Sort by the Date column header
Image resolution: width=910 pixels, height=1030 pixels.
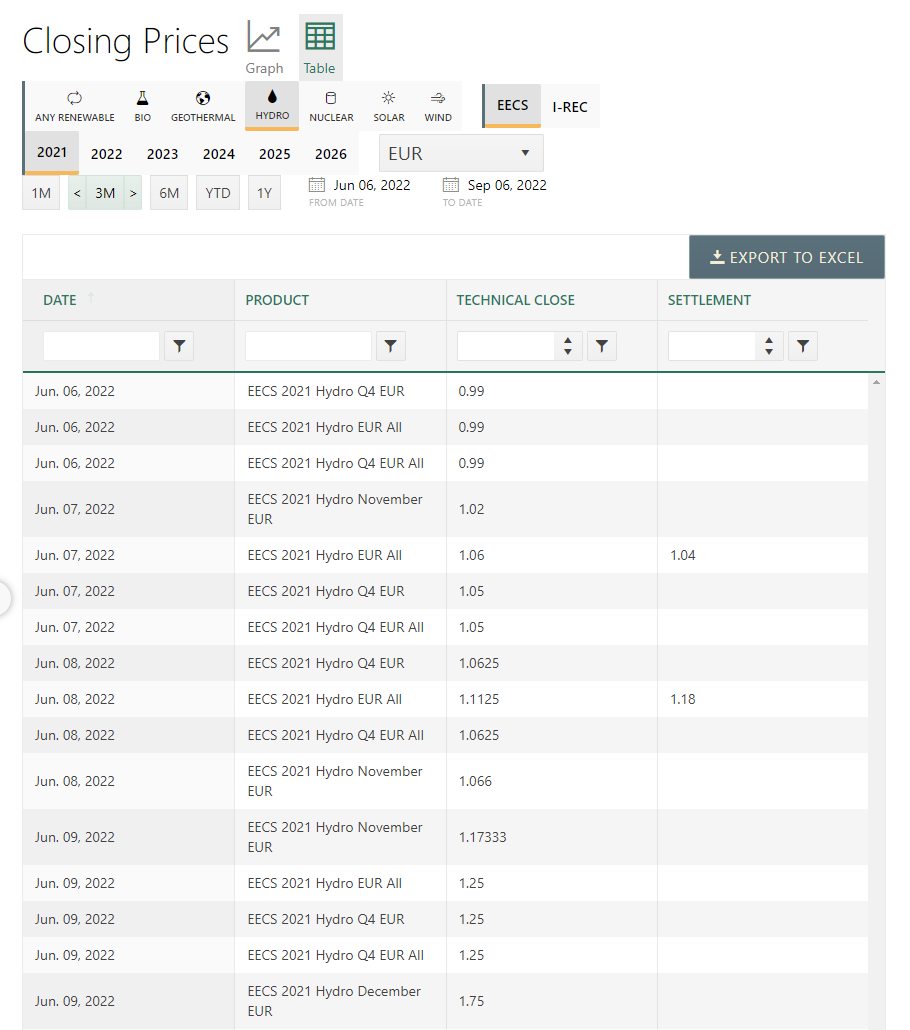[x=60, y=300]
